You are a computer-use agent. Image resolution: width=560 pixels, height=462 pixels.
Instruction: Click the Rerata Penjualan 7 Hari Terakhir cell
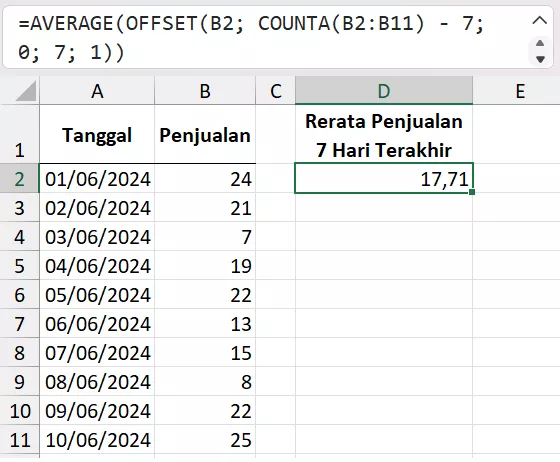384,134
